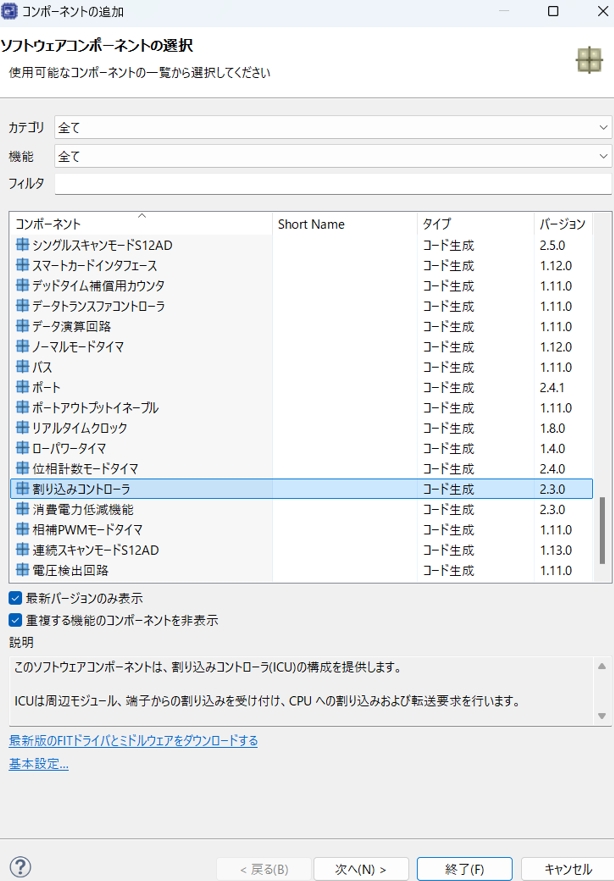Sort by バージョン column header
The height and width of the screenshot is (881, 614).
[x=562, y=224]
